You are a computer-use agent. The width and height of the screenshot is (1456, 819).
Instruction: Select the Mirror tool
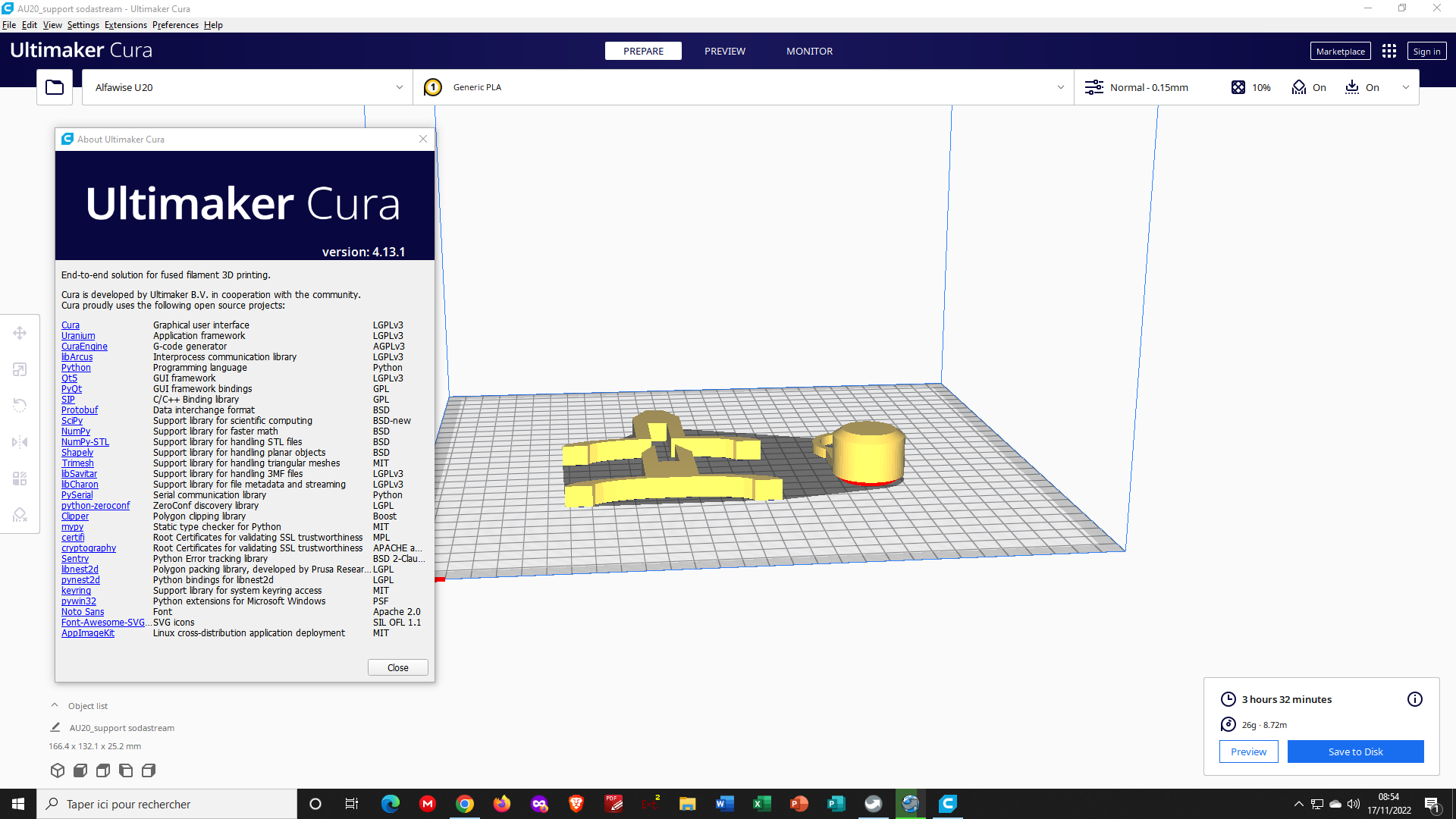tap(20, 442)
